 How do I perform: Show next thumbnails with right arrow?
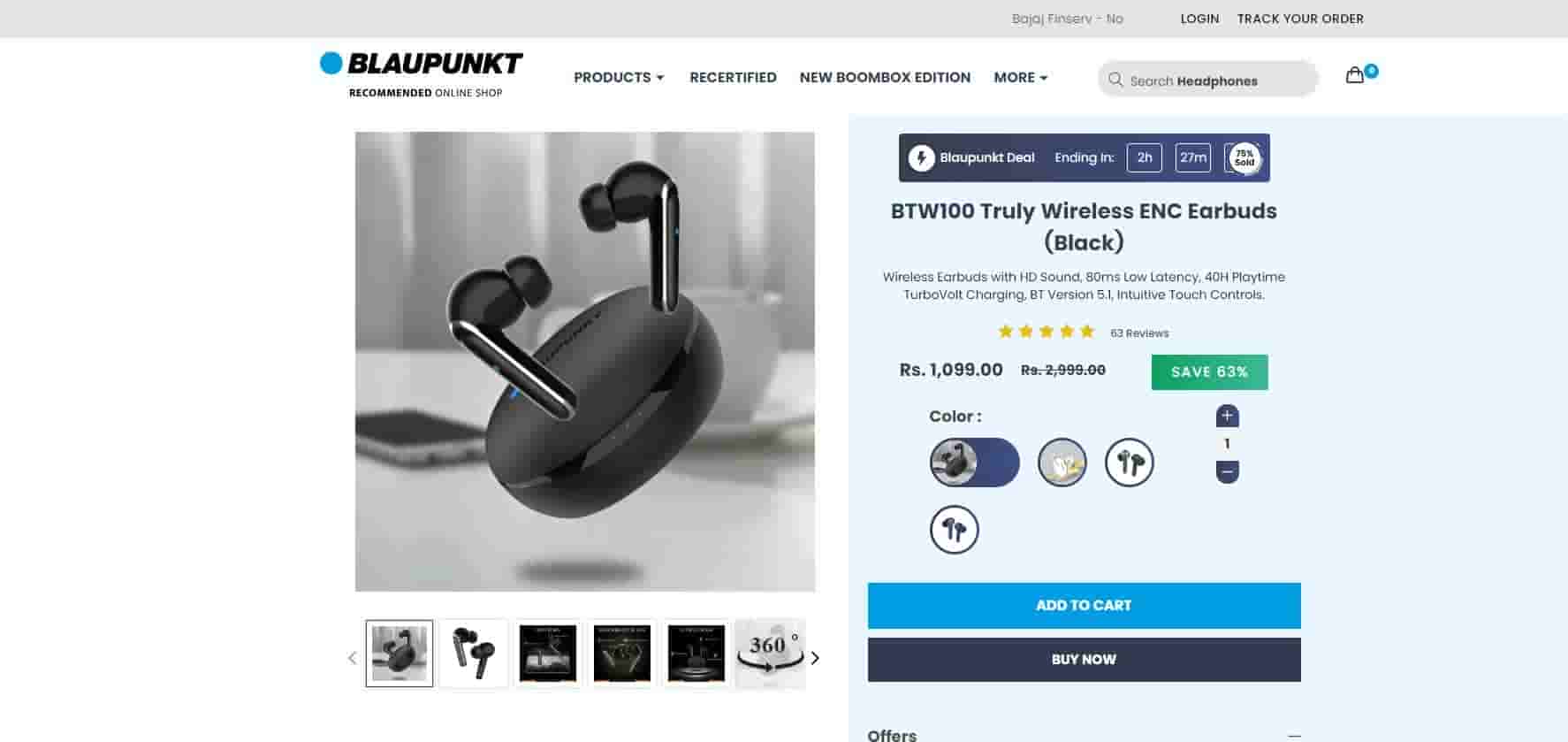[815, 658]
